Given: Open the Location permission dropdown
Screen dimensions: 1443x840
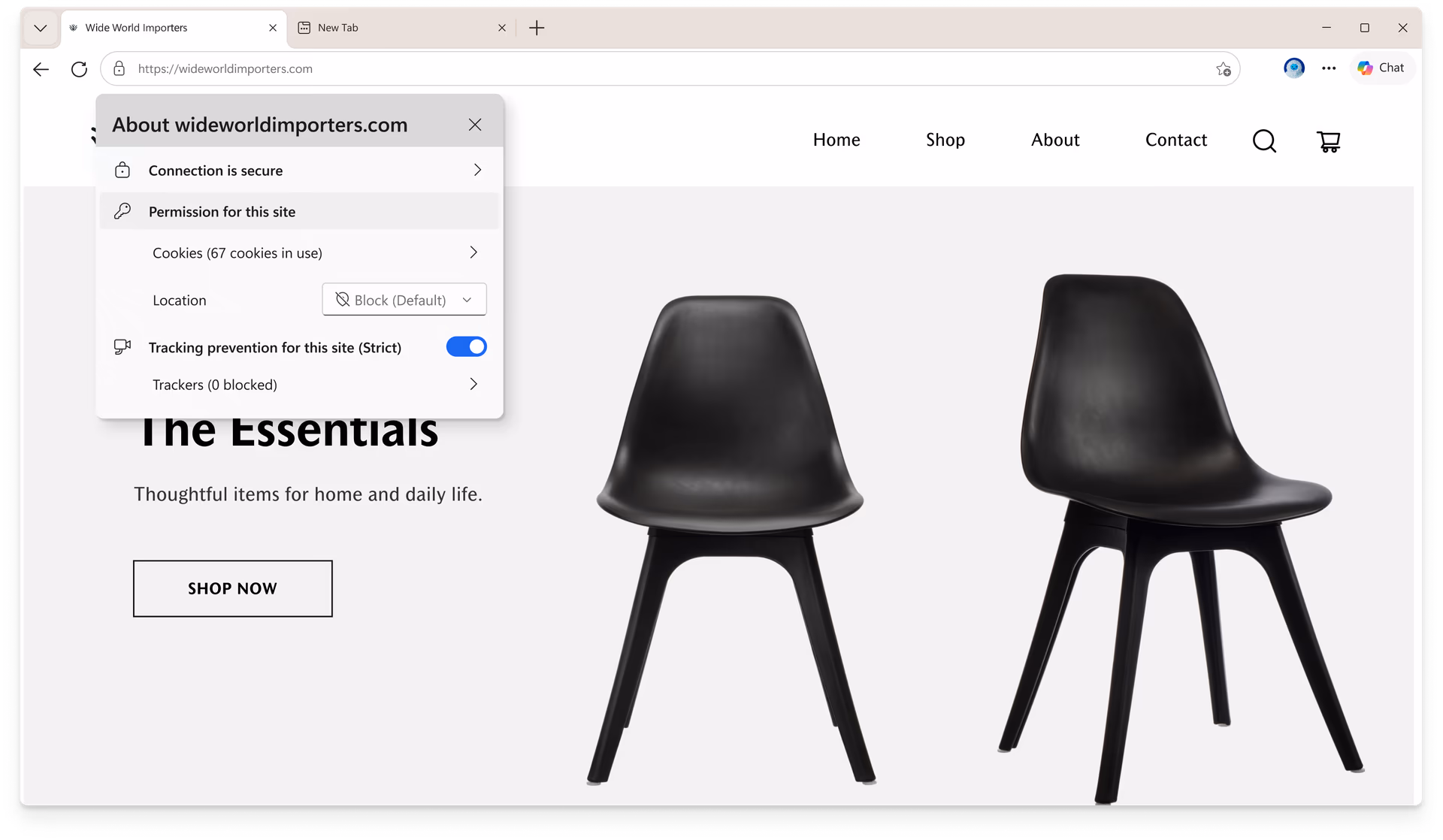Looking at the screenshot, I should 404,300.
